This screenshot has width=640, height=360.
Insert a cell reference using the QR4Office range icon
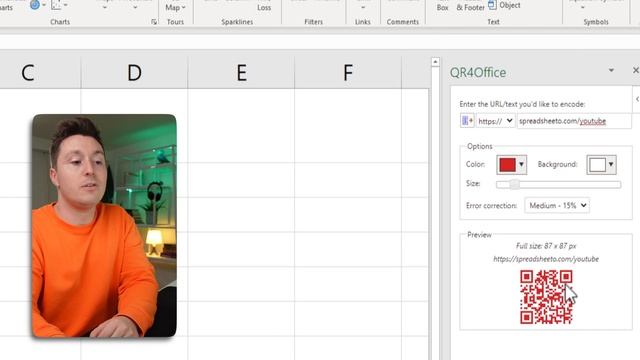467,121
